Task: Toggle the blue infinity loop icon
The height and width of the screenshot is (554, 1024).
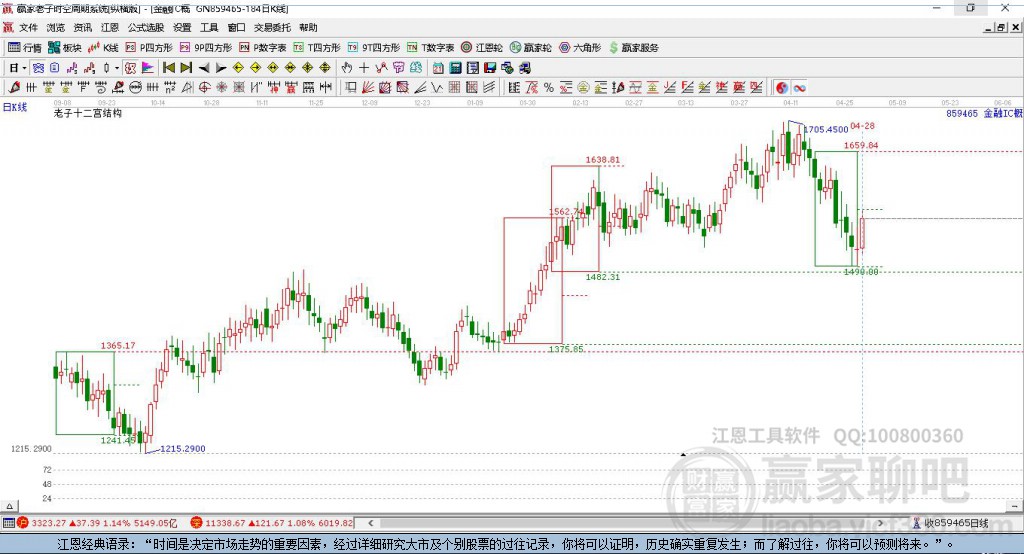Action: 799,88
